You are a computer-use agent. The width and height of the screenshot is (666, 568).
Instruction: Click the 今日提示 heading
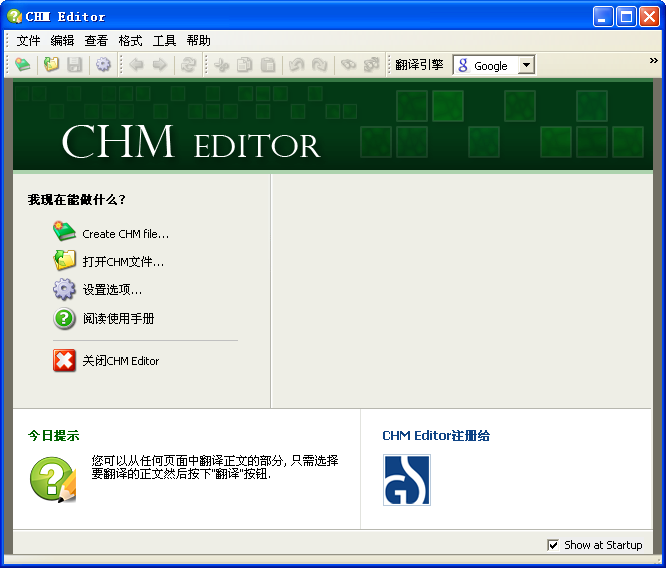point(54,435)
